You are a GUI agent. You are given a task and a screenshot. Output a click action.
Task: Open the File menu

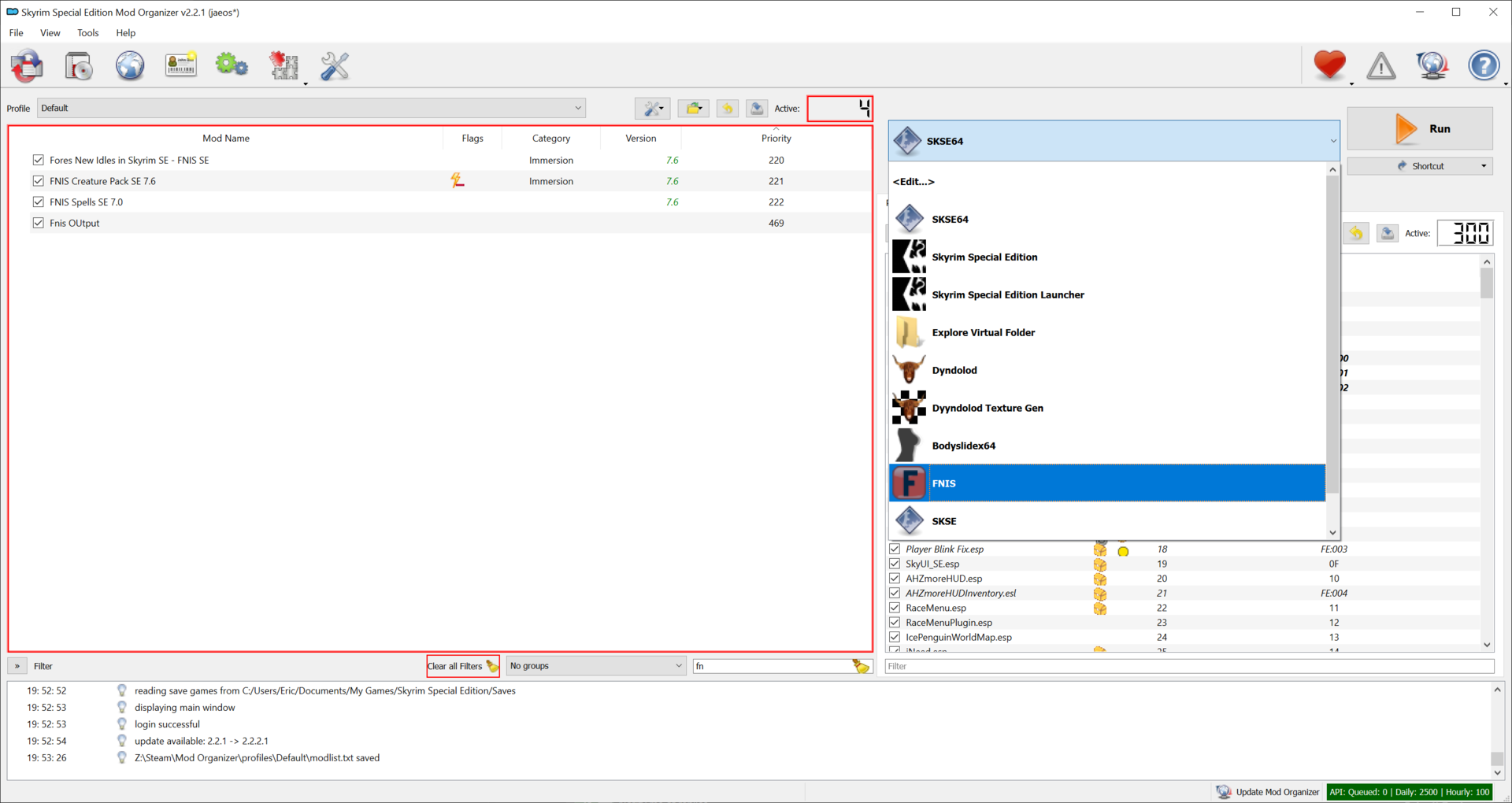(x=16, y=33)
